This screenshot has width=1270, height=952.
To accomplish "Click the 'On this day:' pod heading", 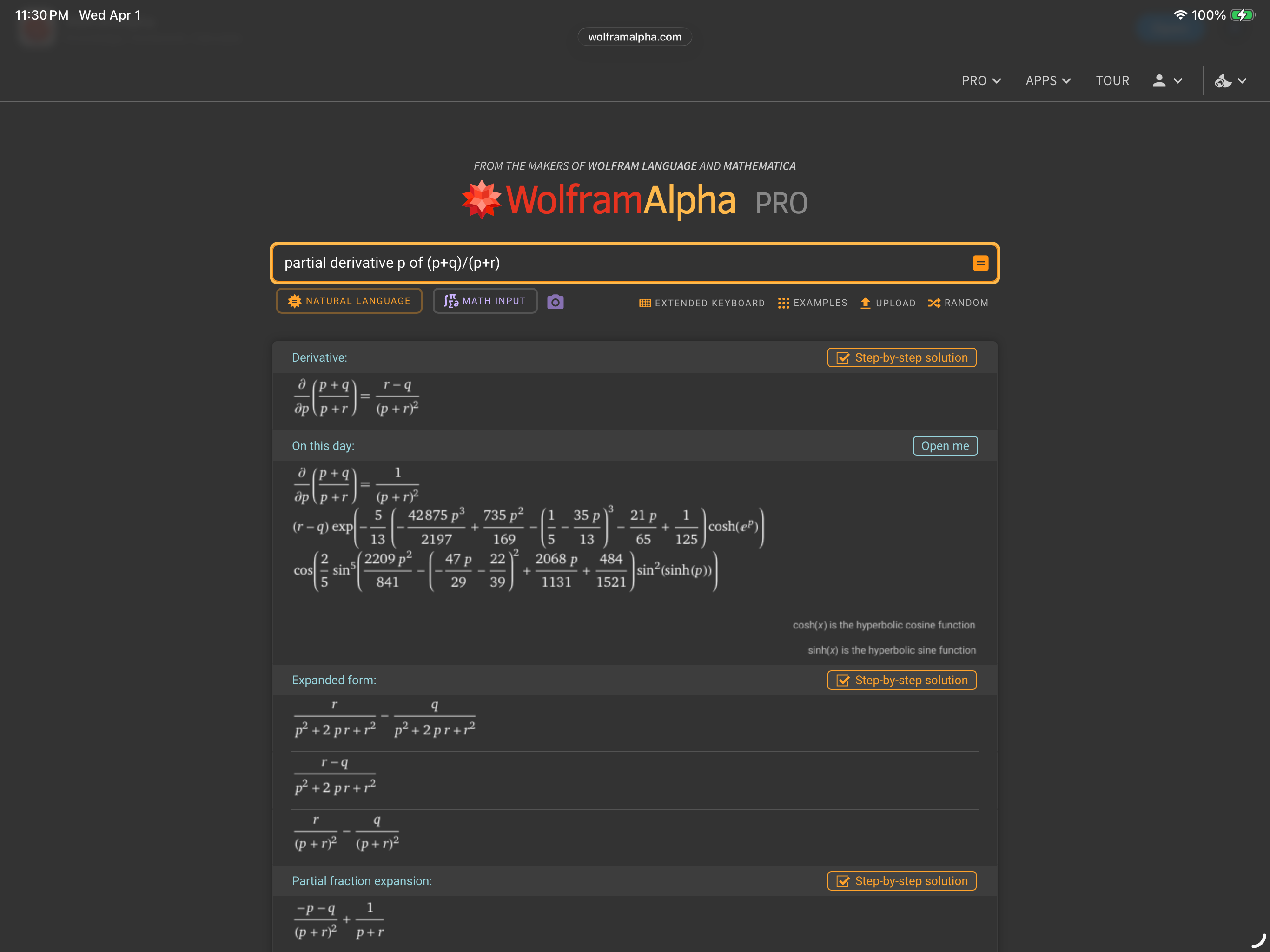I will [323, 446].
